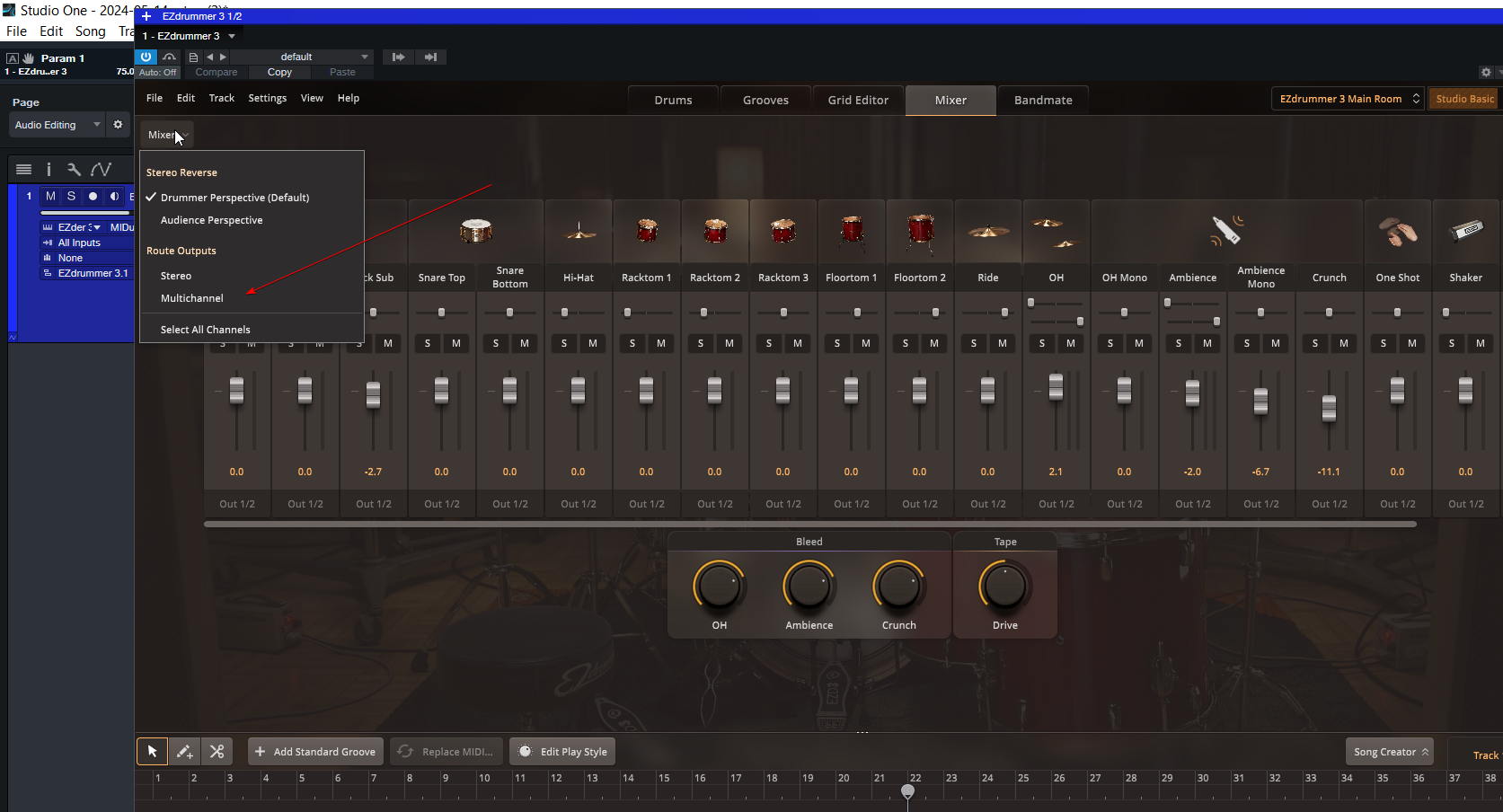Click the Racktom 1 drum icon
This screenshot has height=812, width=1503.
pyautogui.click(x=647, y=231)
